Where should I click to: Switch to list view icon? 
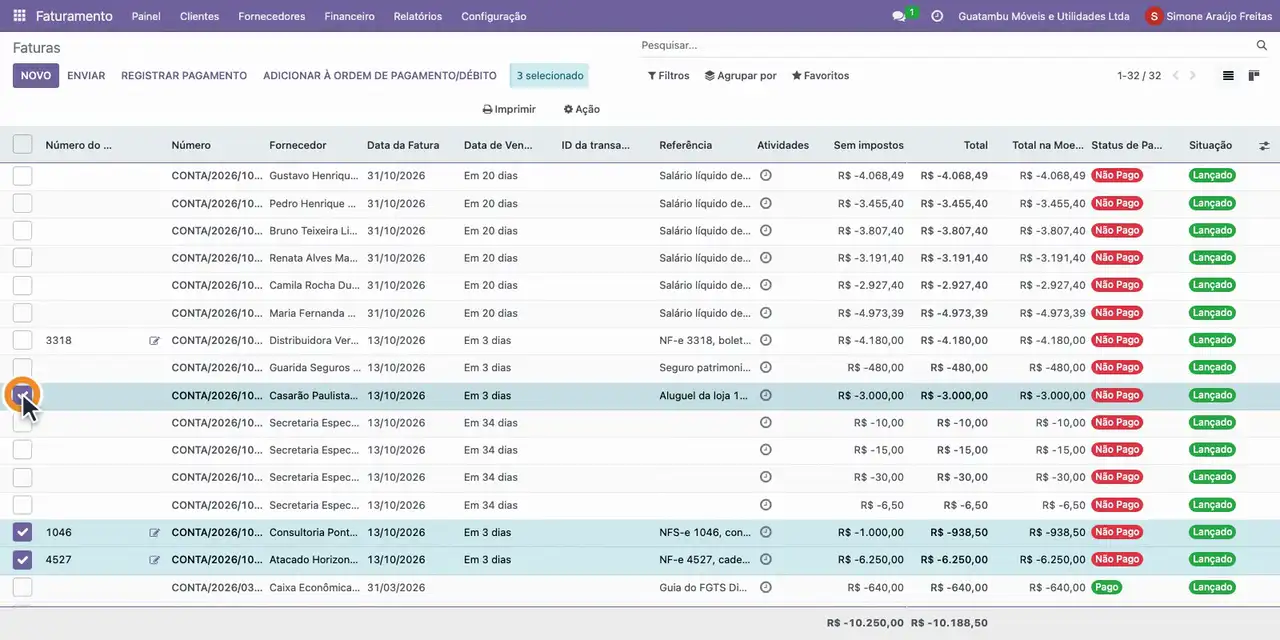1229,76
